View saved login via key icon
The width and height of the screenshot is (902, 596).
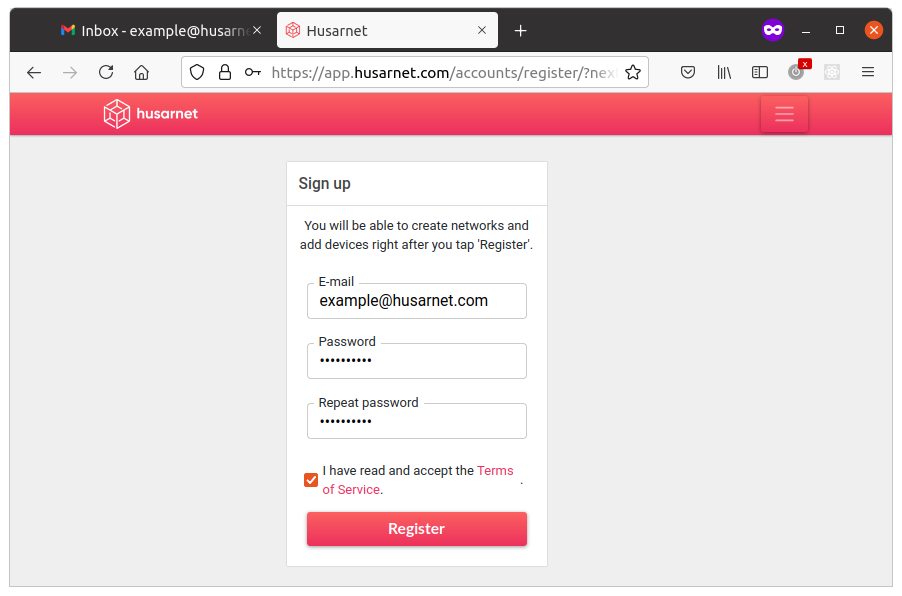pyautogui.click(x=253, y=72)
